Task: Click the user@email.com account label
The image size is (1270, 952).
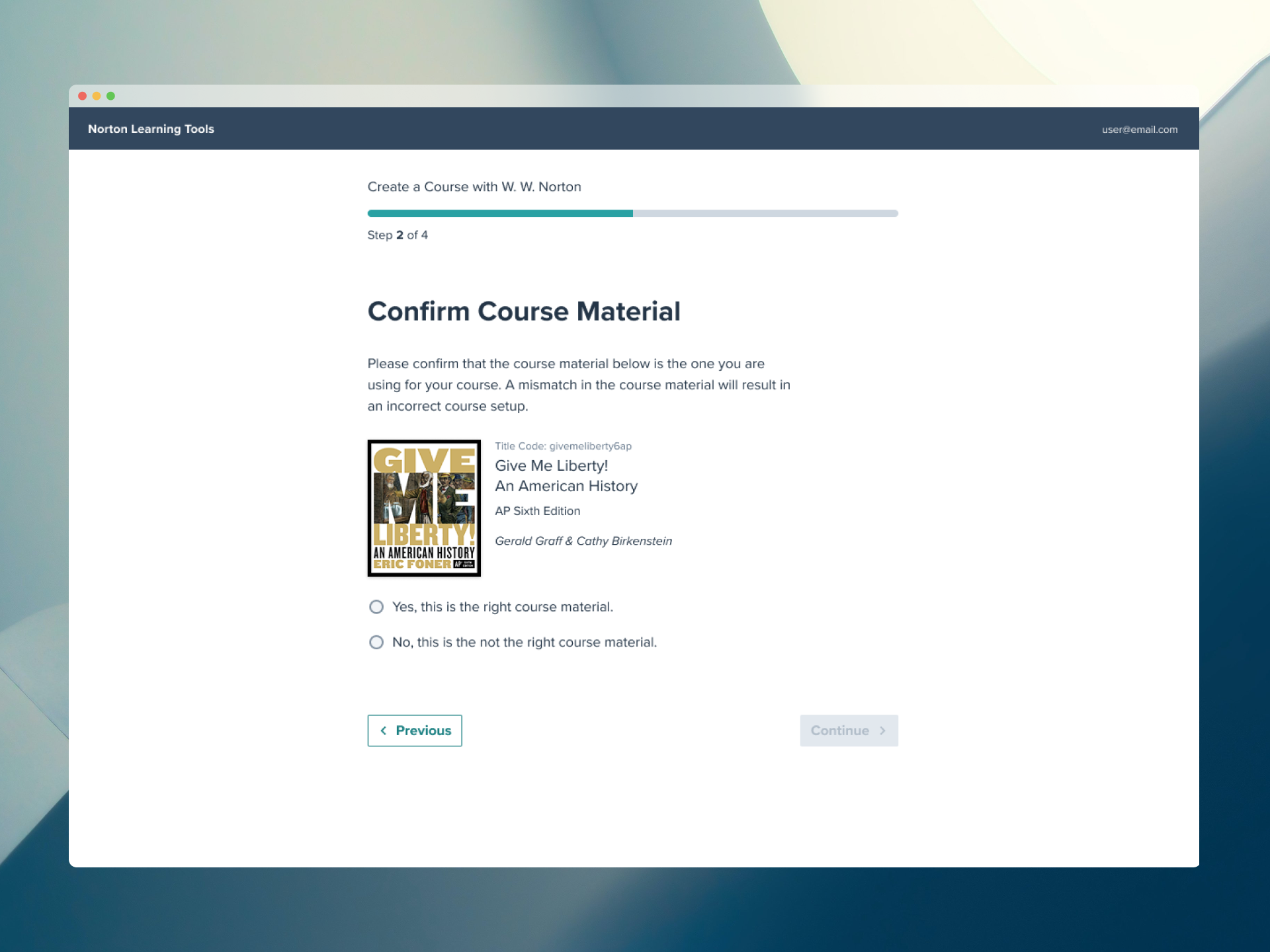Action: click(1139, 130)
